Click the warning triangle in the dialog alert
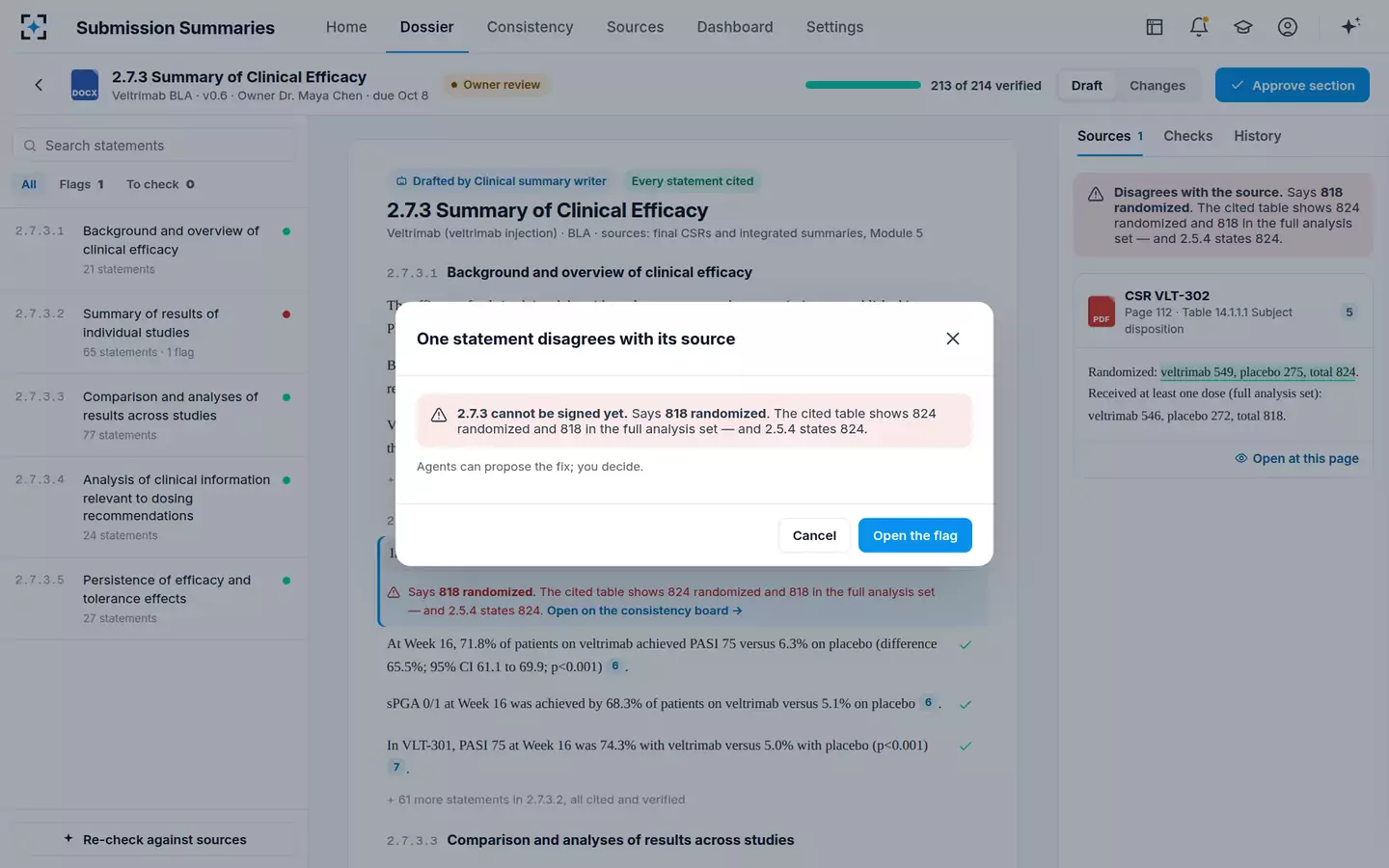 click(439, 415)
